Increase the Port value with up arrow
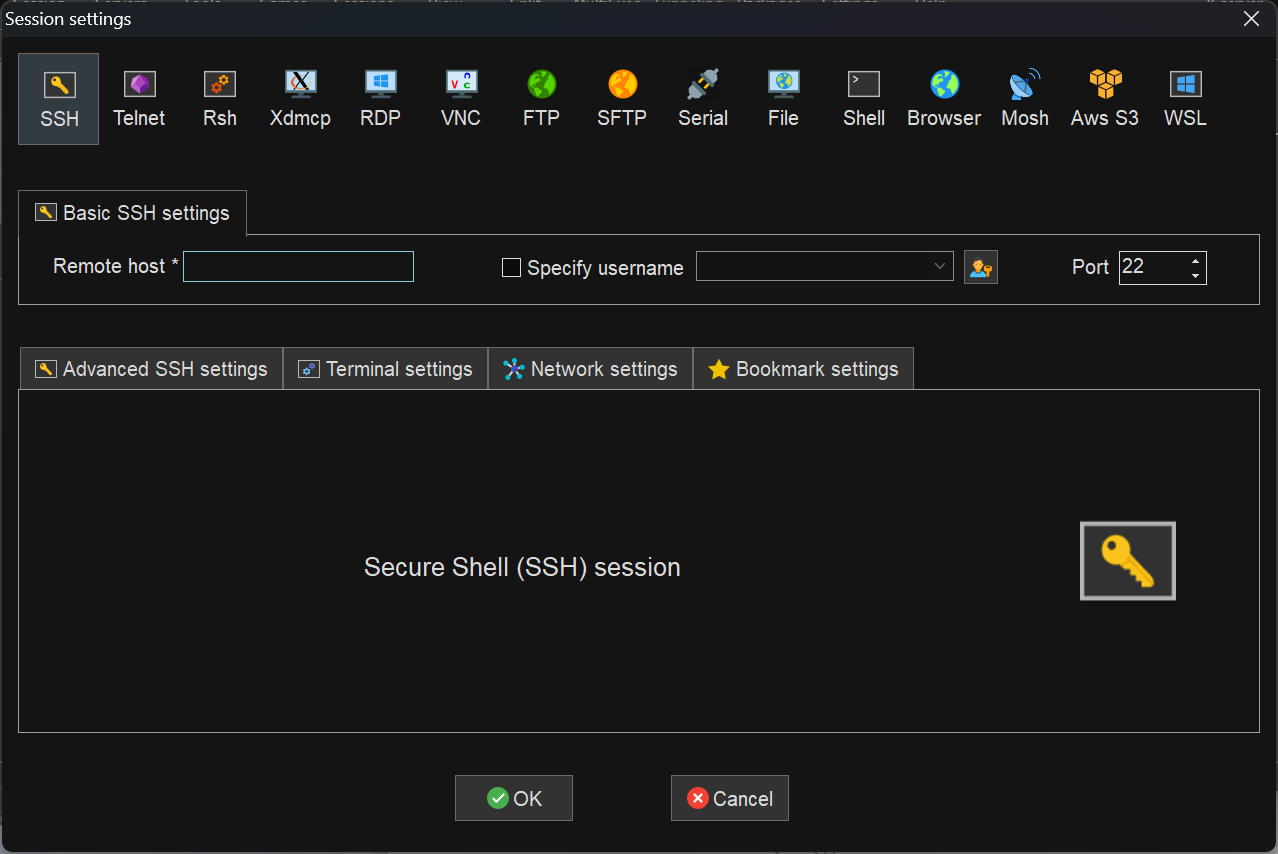 (1195, 260)
